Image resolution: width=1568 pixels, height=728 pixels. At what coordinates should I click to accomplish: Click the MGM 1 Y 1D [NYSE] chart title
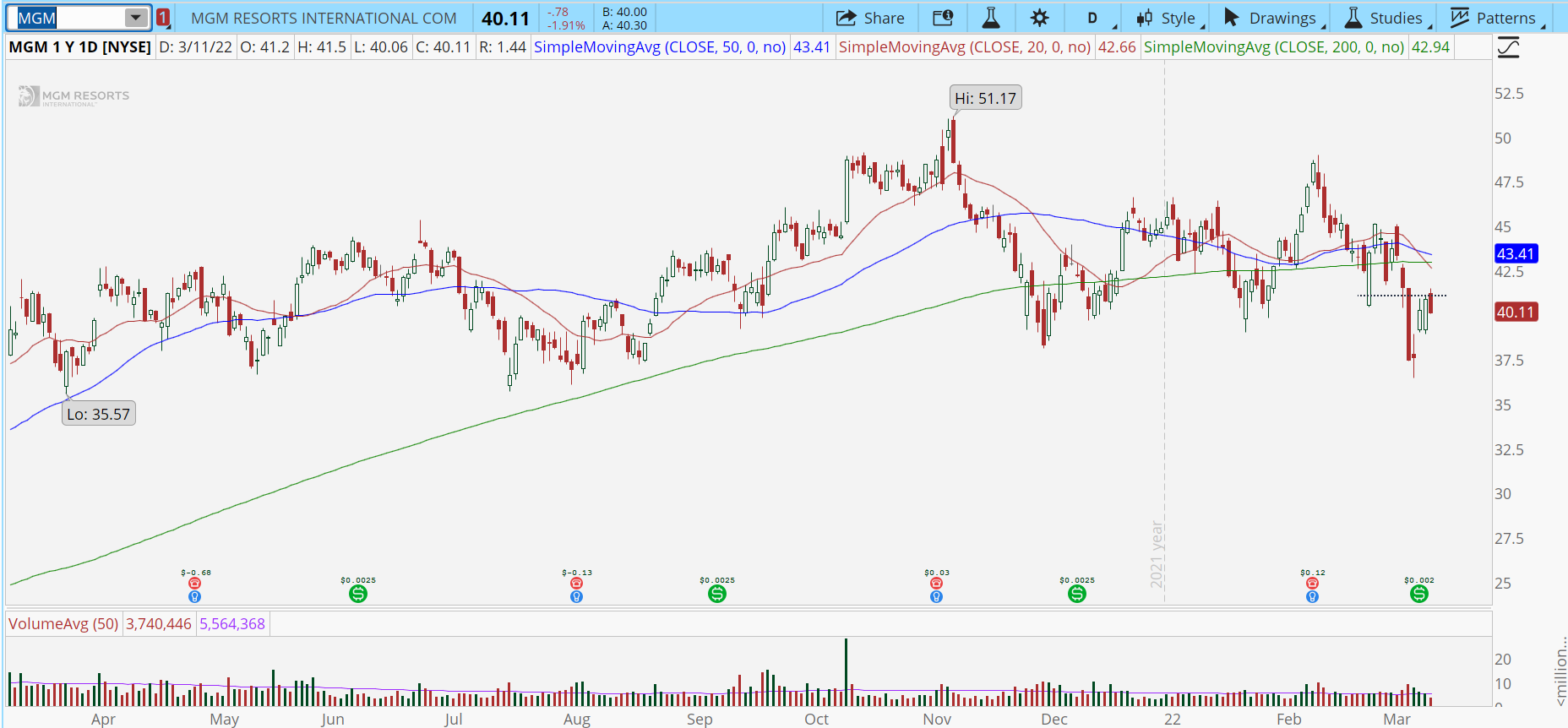(x=80, y=47)
